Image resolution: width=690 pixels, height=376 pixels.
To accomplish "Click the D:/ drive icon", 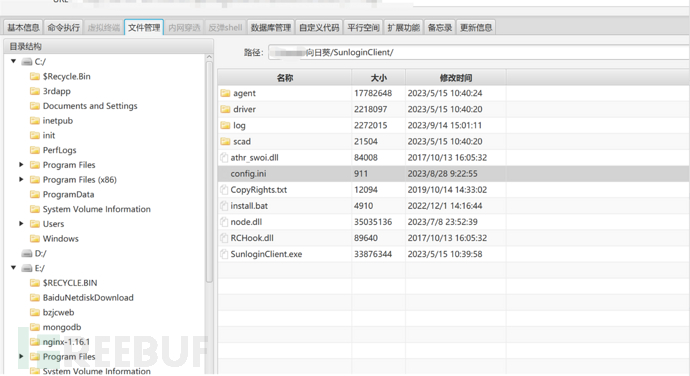I will [x=27, y=253].
